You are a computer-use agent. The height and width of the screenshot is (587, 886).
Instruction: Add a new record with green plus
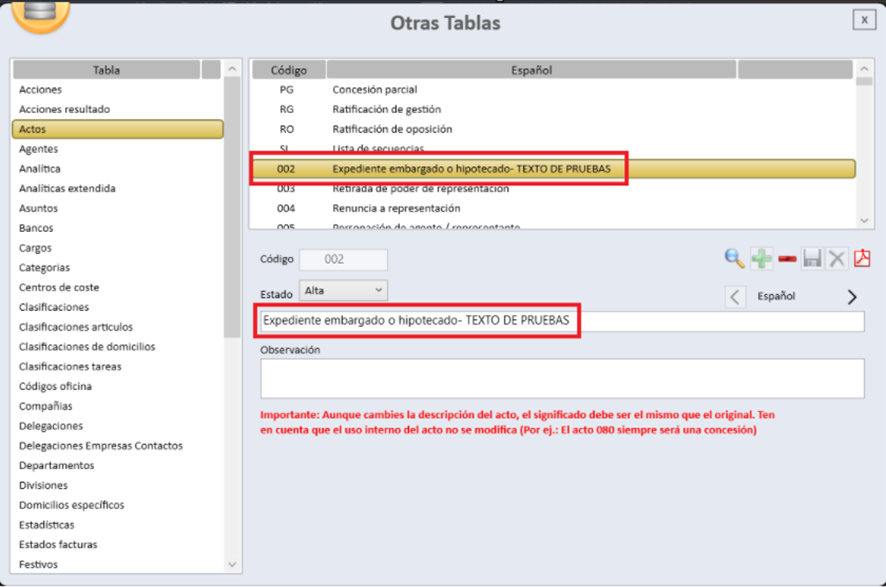pos(761,259)
